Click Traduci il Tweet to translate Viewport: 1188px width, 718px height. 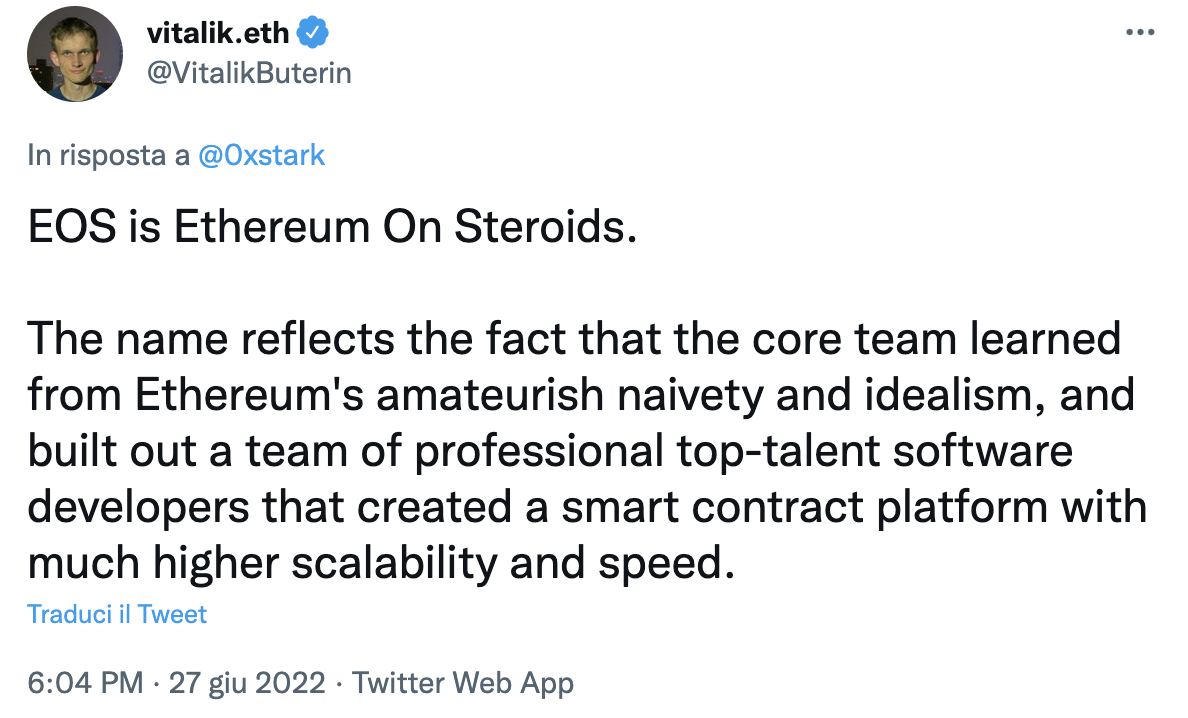(117, 614)
